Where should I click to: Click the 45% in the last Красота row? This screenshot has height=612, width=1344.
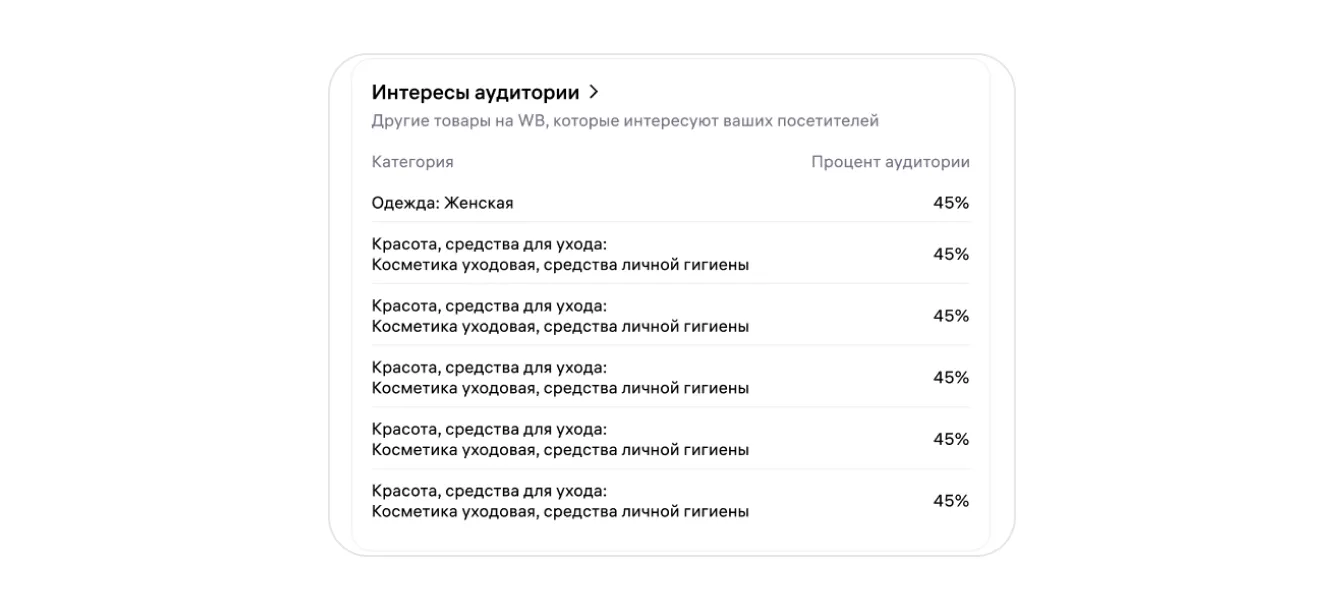pyautogui.click(x=951, y=501)
